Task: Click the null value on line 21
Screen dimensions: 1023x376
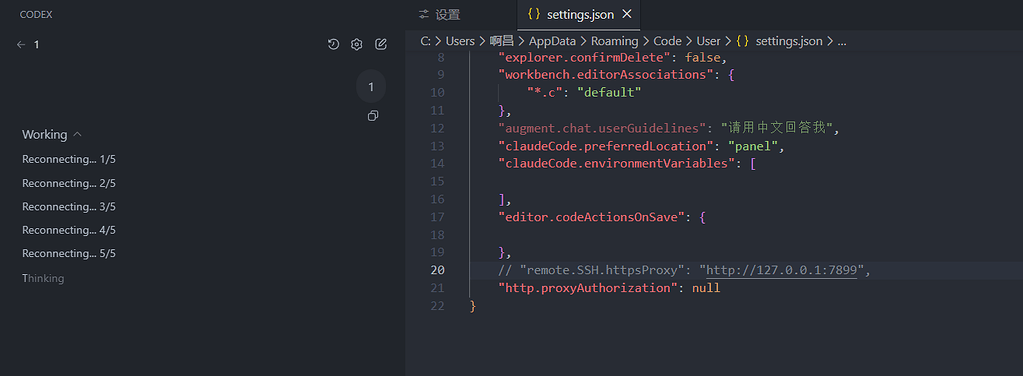Action: [706, 288]
